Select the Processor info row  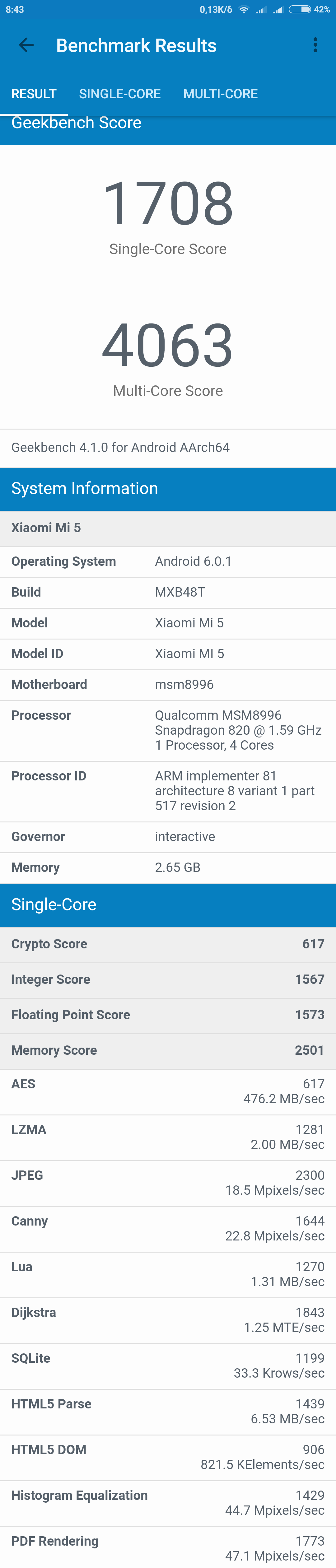click(168, 730)
